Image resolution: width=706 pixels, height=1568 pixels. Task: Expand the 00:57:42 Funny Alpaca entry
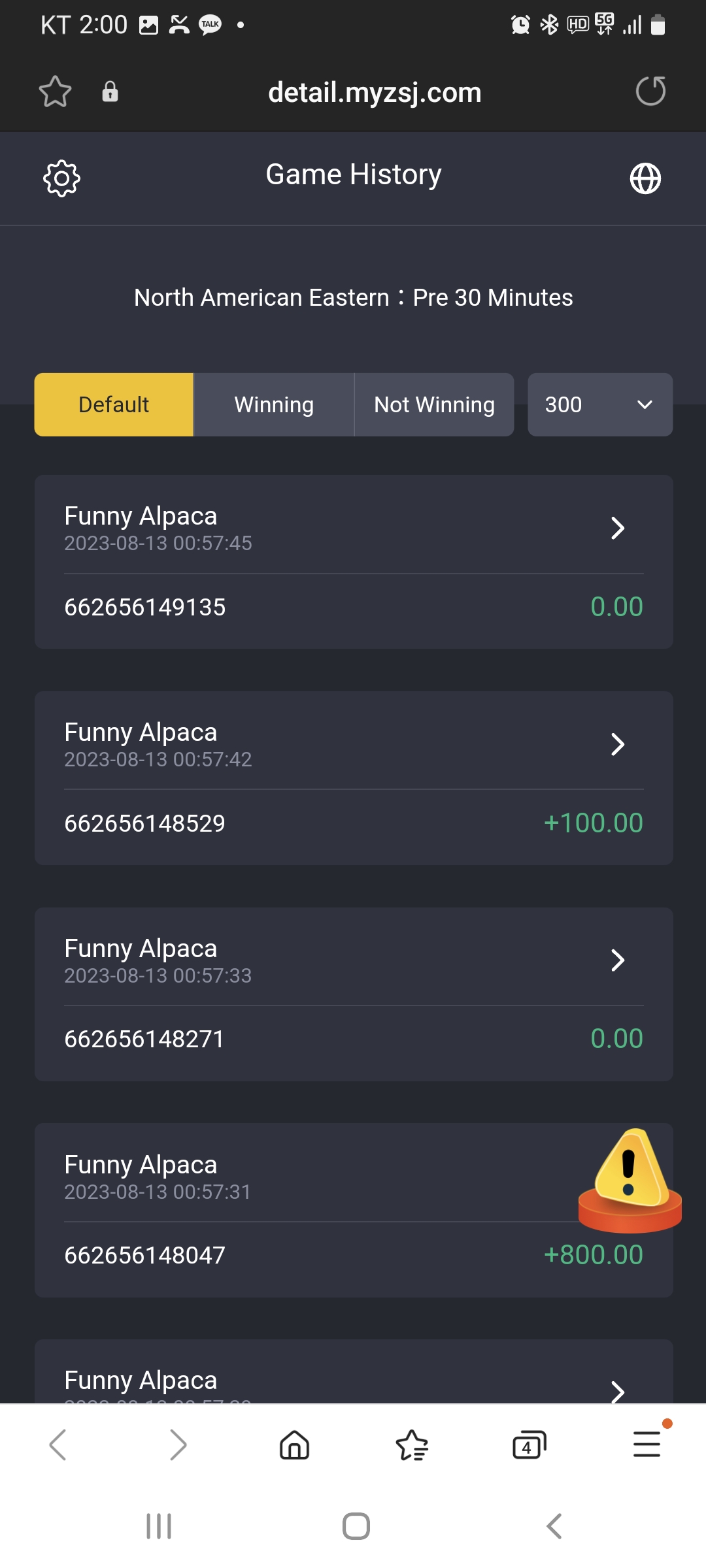click(x=354, y=744)
